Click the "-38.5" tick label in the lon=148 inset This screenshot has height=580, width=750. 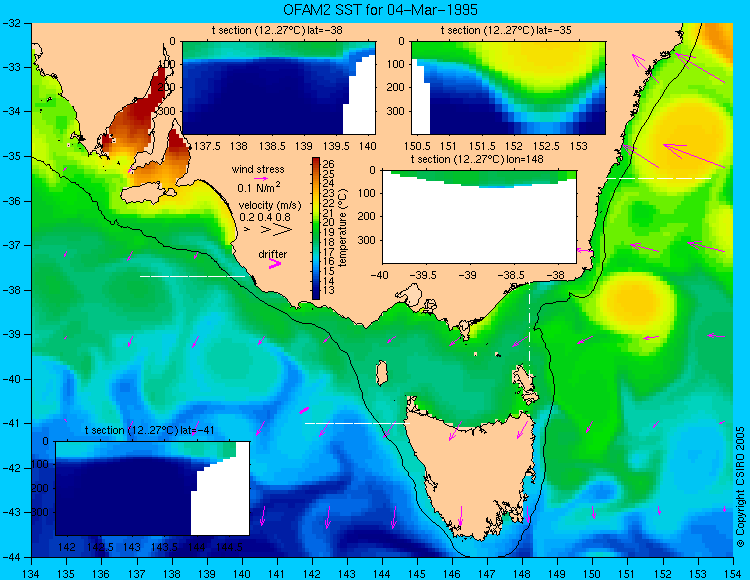click(x=511, y=275)
